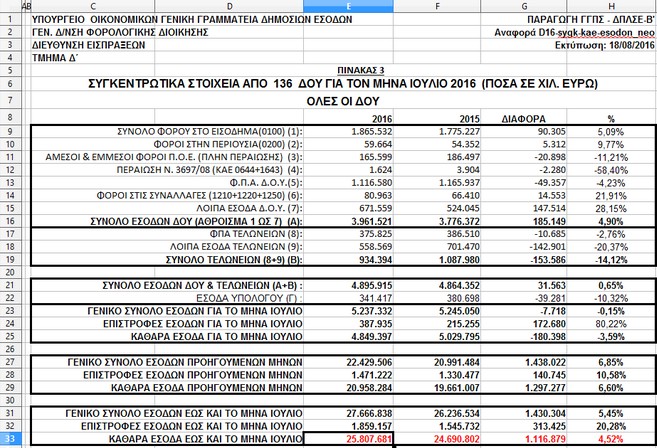This screenshot has height=448, width=657.
Task: Click value 165.599
Action: (348, 157)
